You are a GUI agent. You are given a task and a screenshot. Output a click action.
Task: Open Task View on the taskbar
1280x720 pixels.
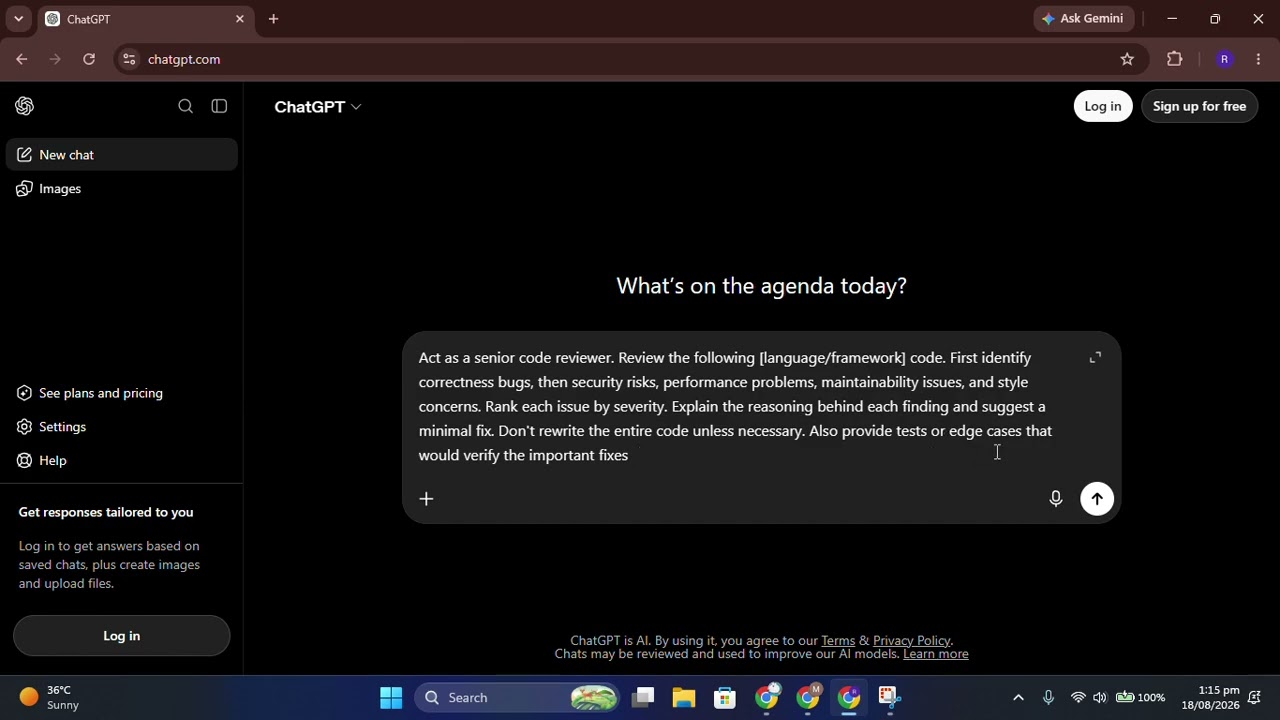643,698
